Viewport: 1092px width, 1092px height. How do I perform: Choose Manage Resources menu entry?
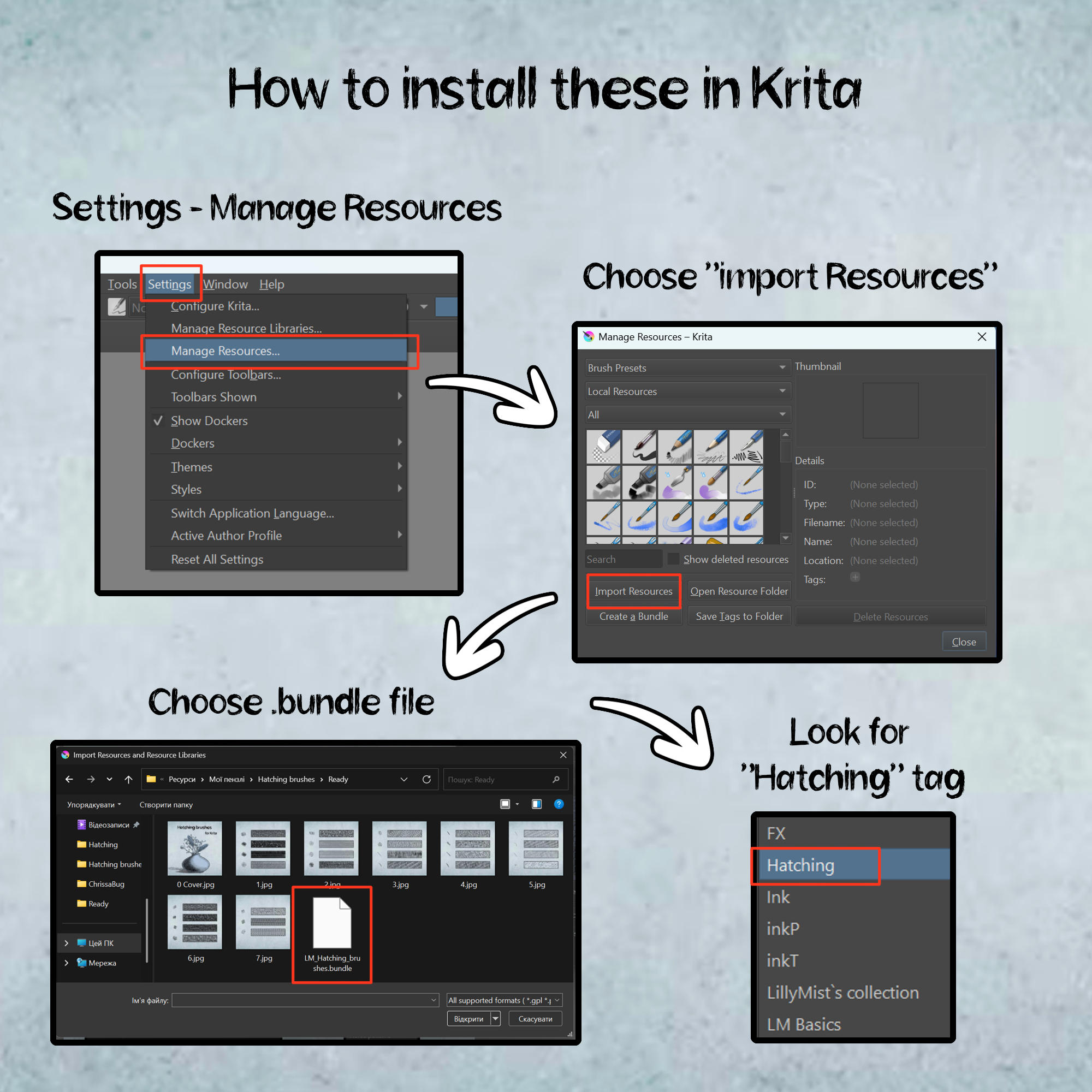coord(225,351)
